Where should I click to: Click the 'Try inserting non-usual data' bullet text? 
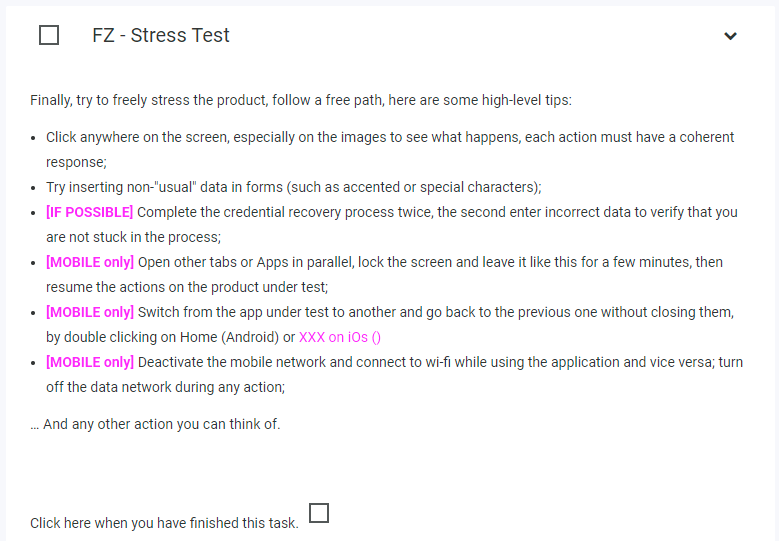pos(294,187)
